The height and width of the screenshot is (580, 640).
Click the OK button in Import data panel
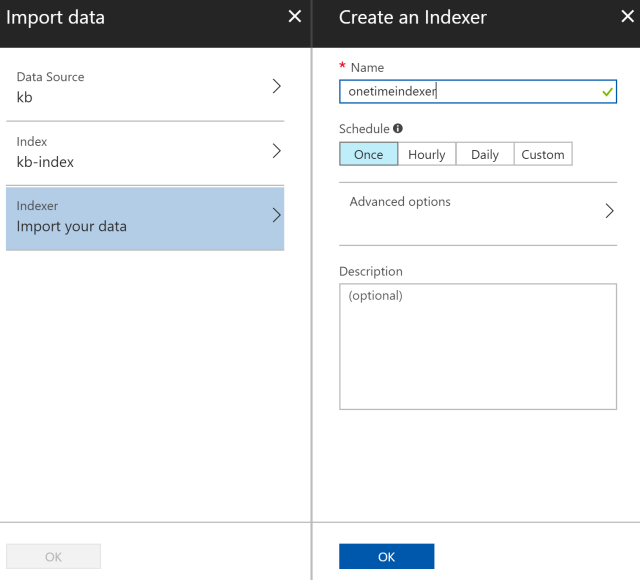coord(54,556)
